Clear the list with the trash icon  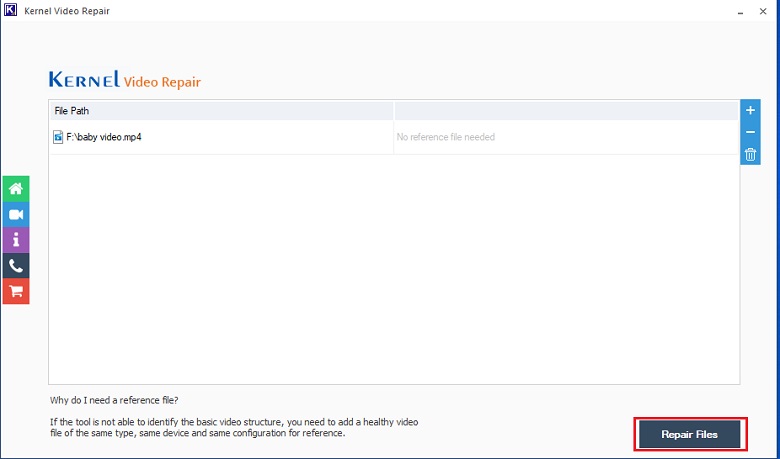pyautogui.click(x=750, y=154)
